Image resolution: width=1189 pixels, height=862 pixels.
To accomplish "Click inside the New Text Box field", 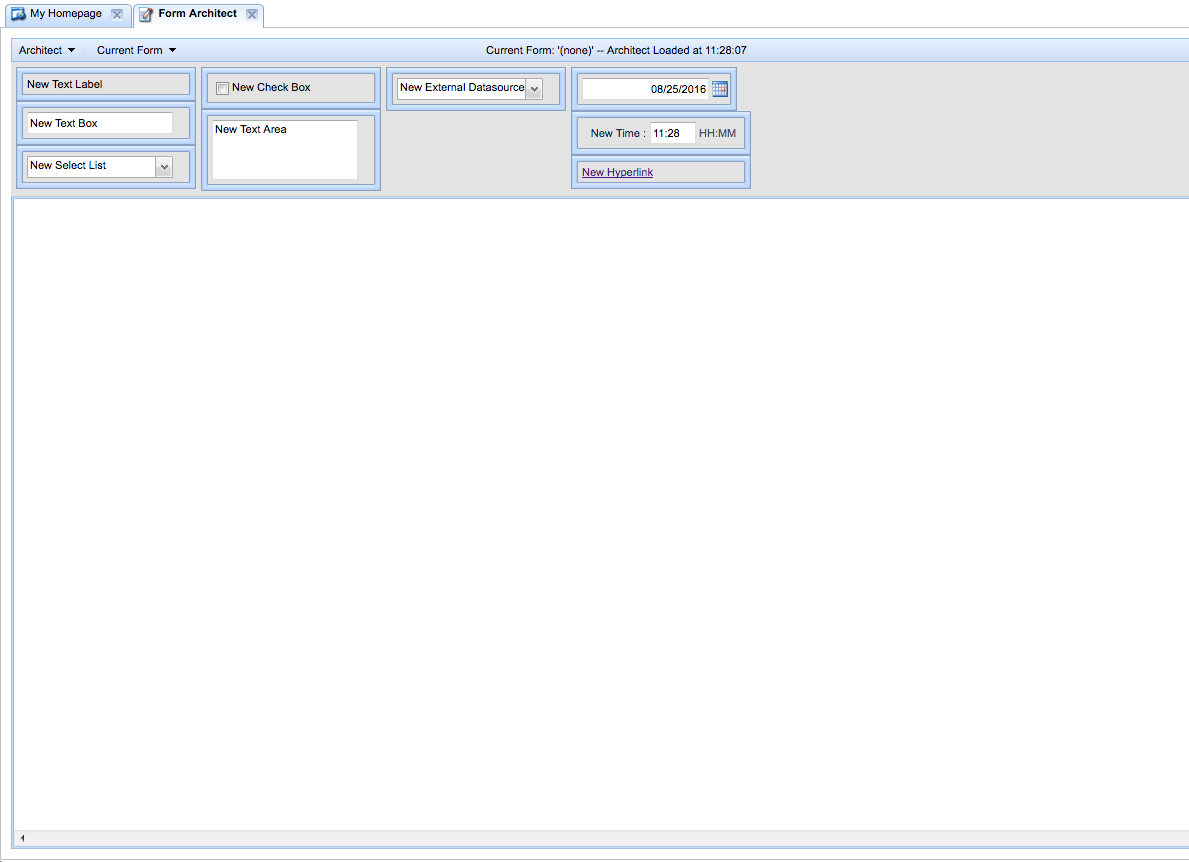I will [x=99, y=123].
